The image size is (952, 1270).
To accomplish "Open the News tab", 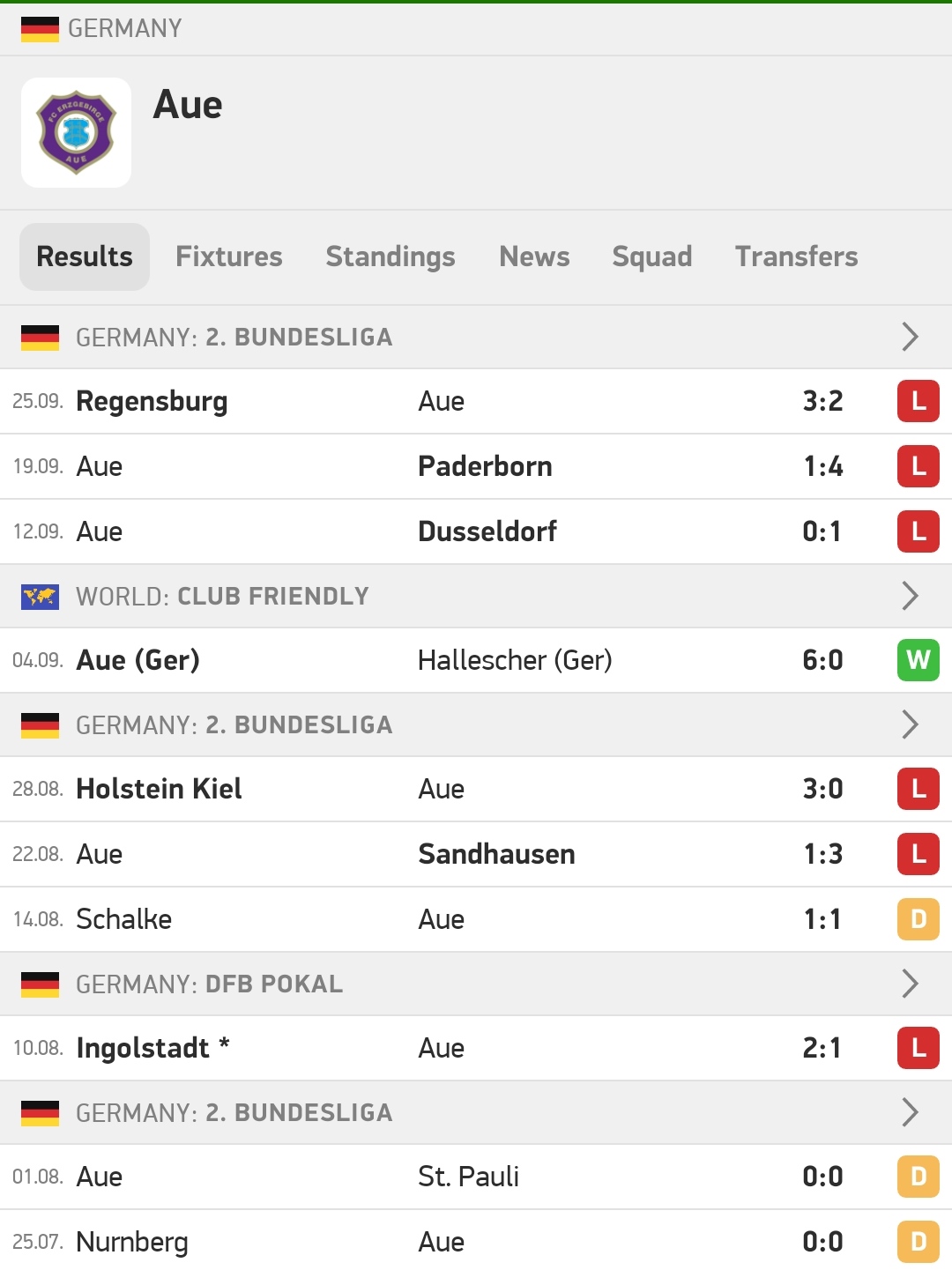I will point(534,256).
